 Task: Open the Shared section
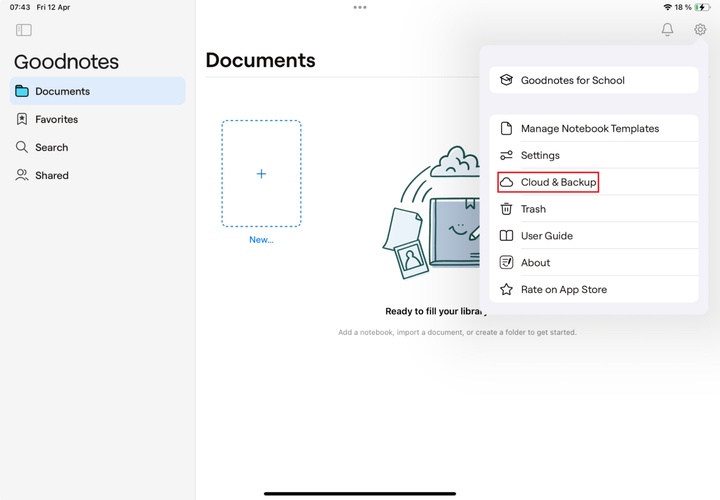pos(97,175)
